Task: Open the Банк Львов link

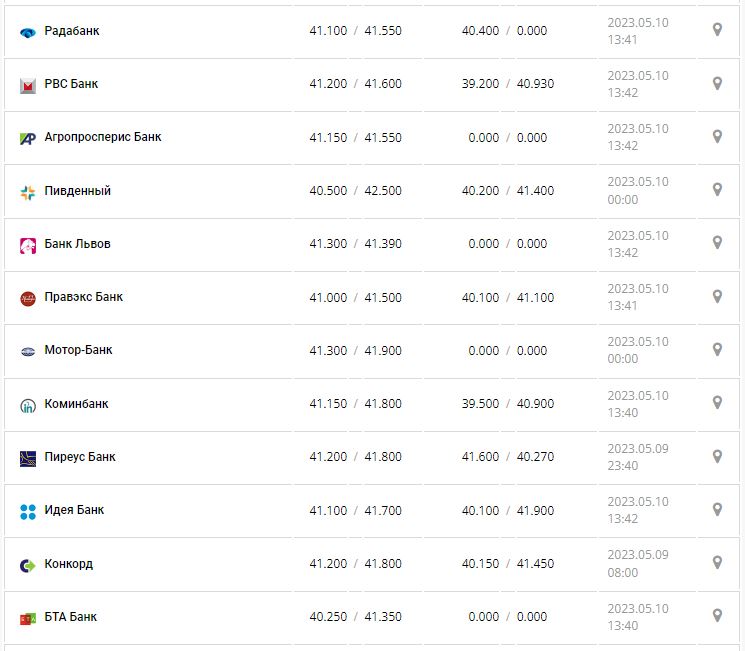Action: pos(78,244)
